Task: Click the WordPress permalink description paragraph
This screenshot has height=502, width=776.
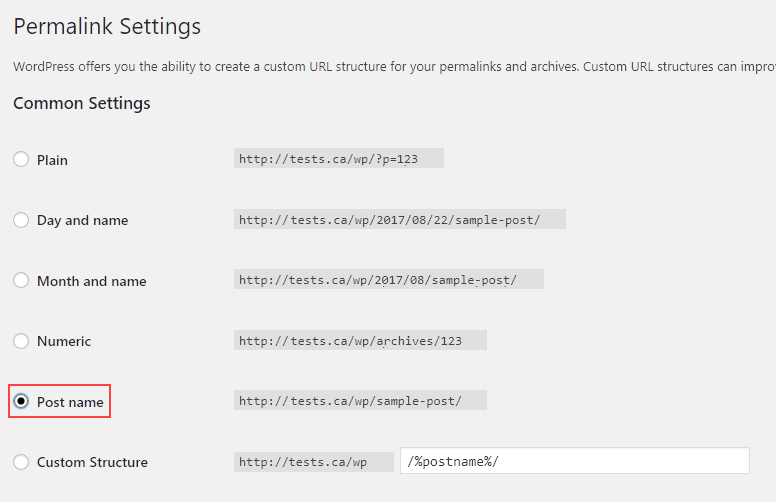Action: (394, 66)
